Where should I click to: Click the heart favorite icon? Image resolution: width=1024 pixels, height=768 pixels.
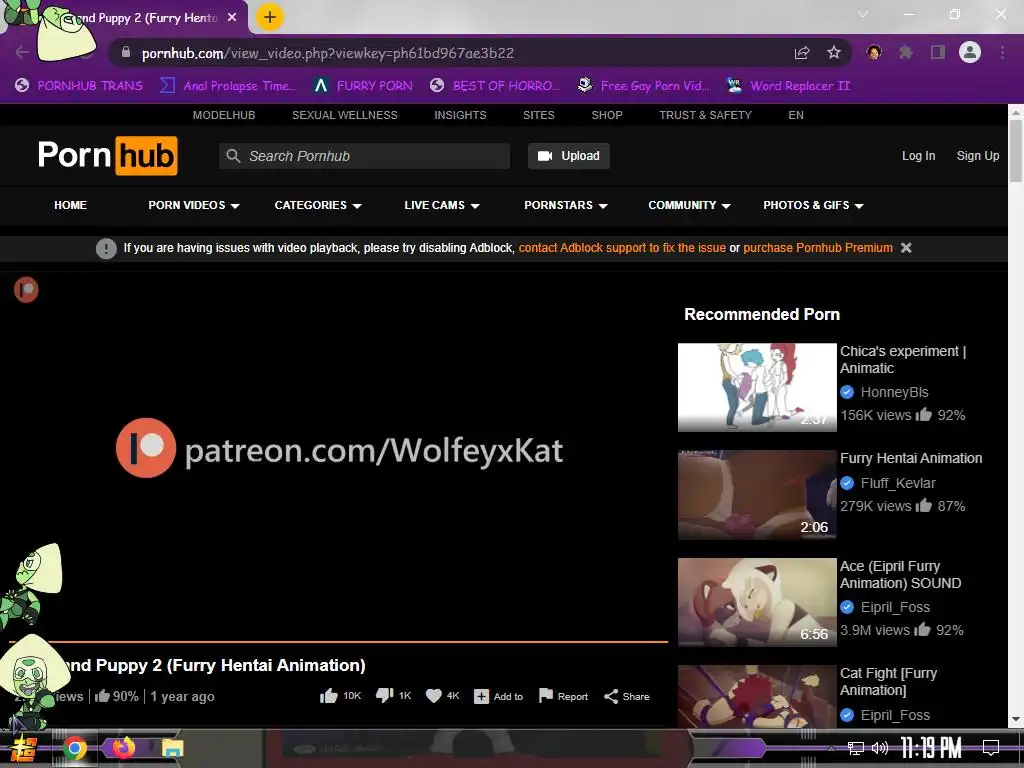pos(434,696)
